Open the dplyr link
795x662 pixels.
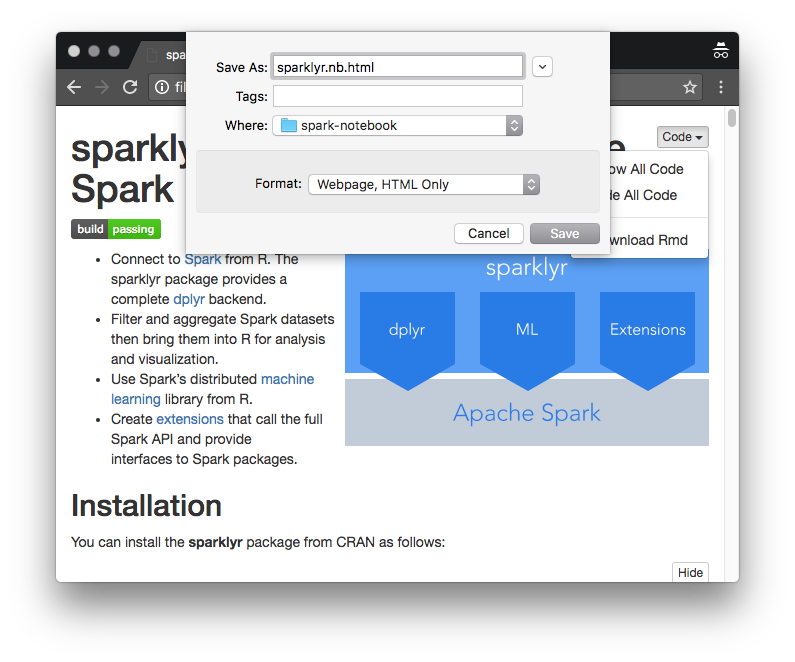pos(189,299)
